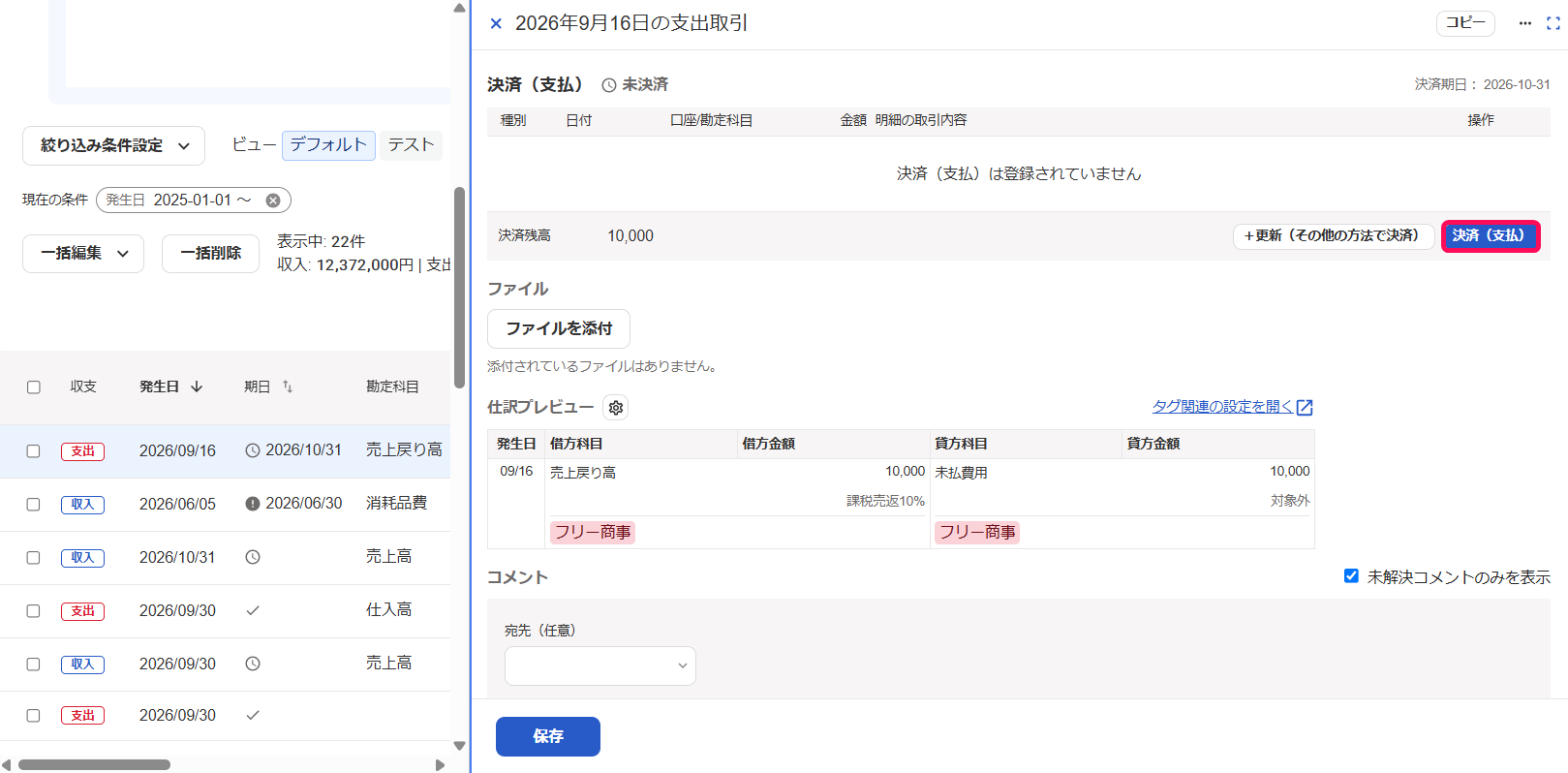Click 支出 badge on 2026/09/16 row
Image resolution: width=1568 pixels, height=773 pixels.
click(x=82, y=451)
